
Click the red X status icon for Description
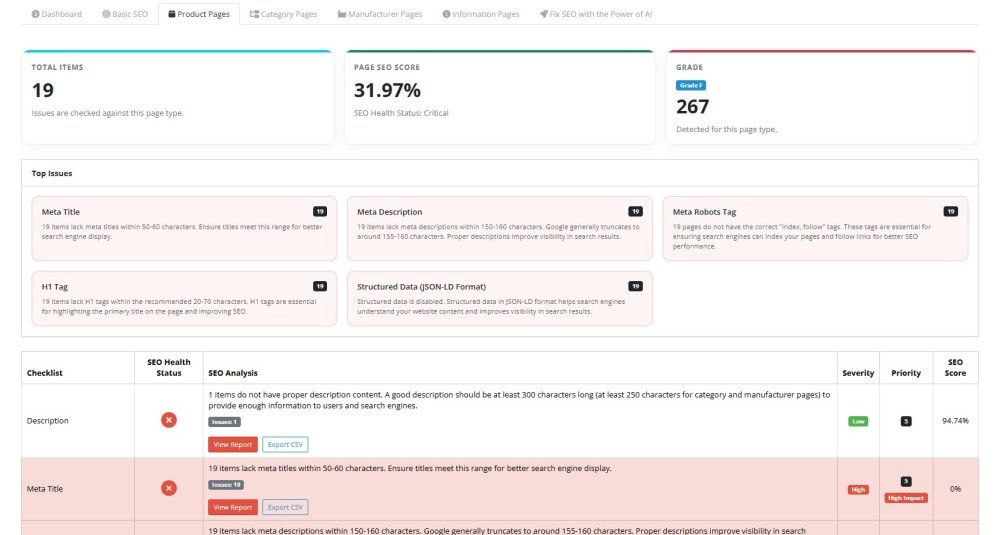tap(169, 420)
